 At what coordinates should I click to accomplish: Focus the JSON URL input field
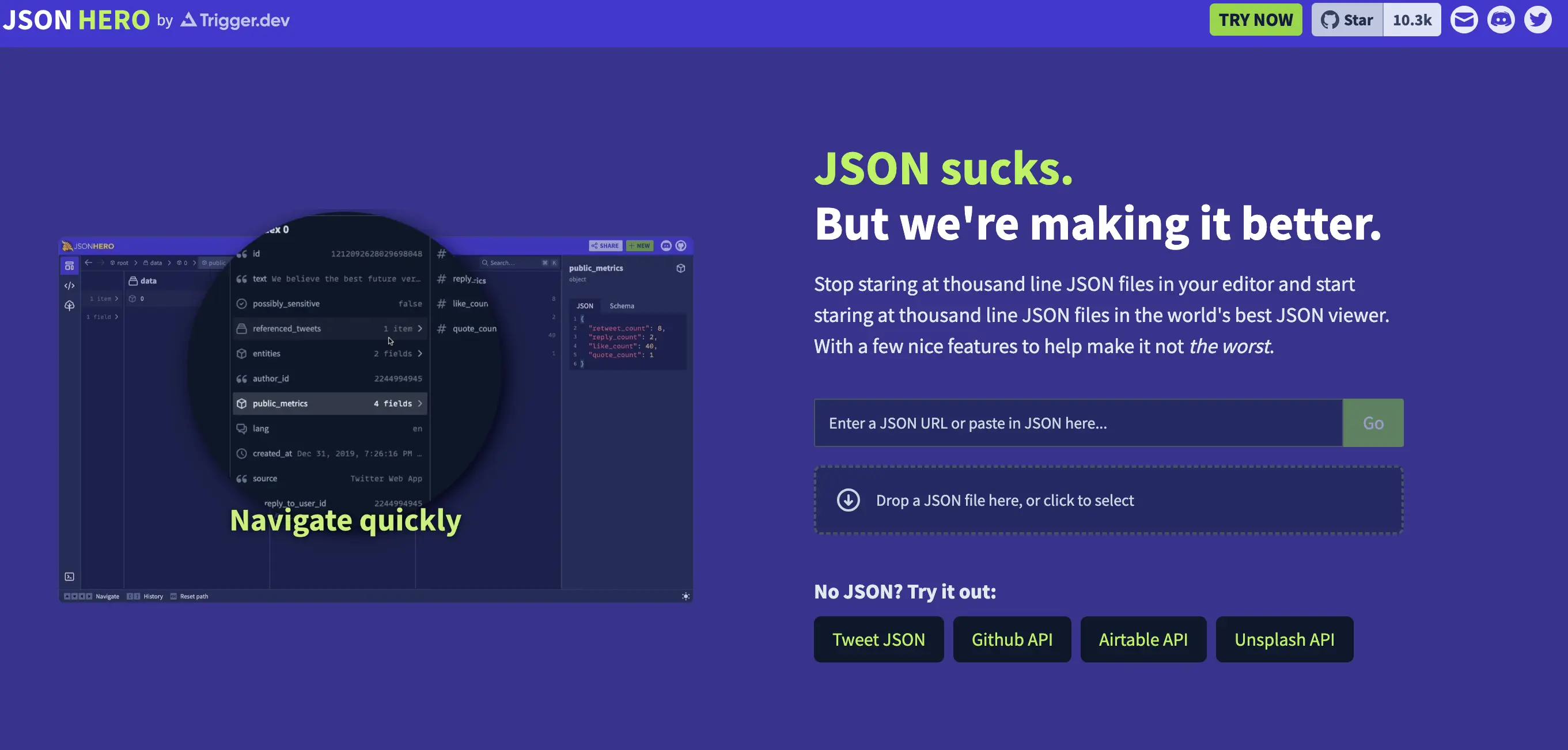1077,423
